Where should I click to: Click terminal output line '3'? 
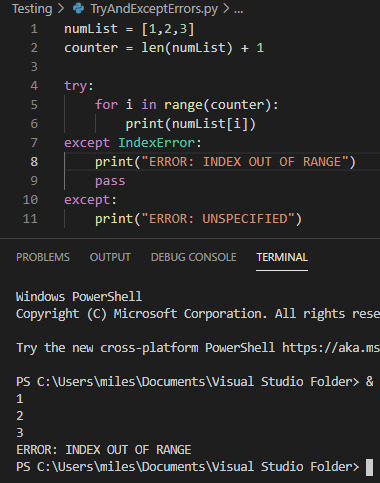pos(20,433)
